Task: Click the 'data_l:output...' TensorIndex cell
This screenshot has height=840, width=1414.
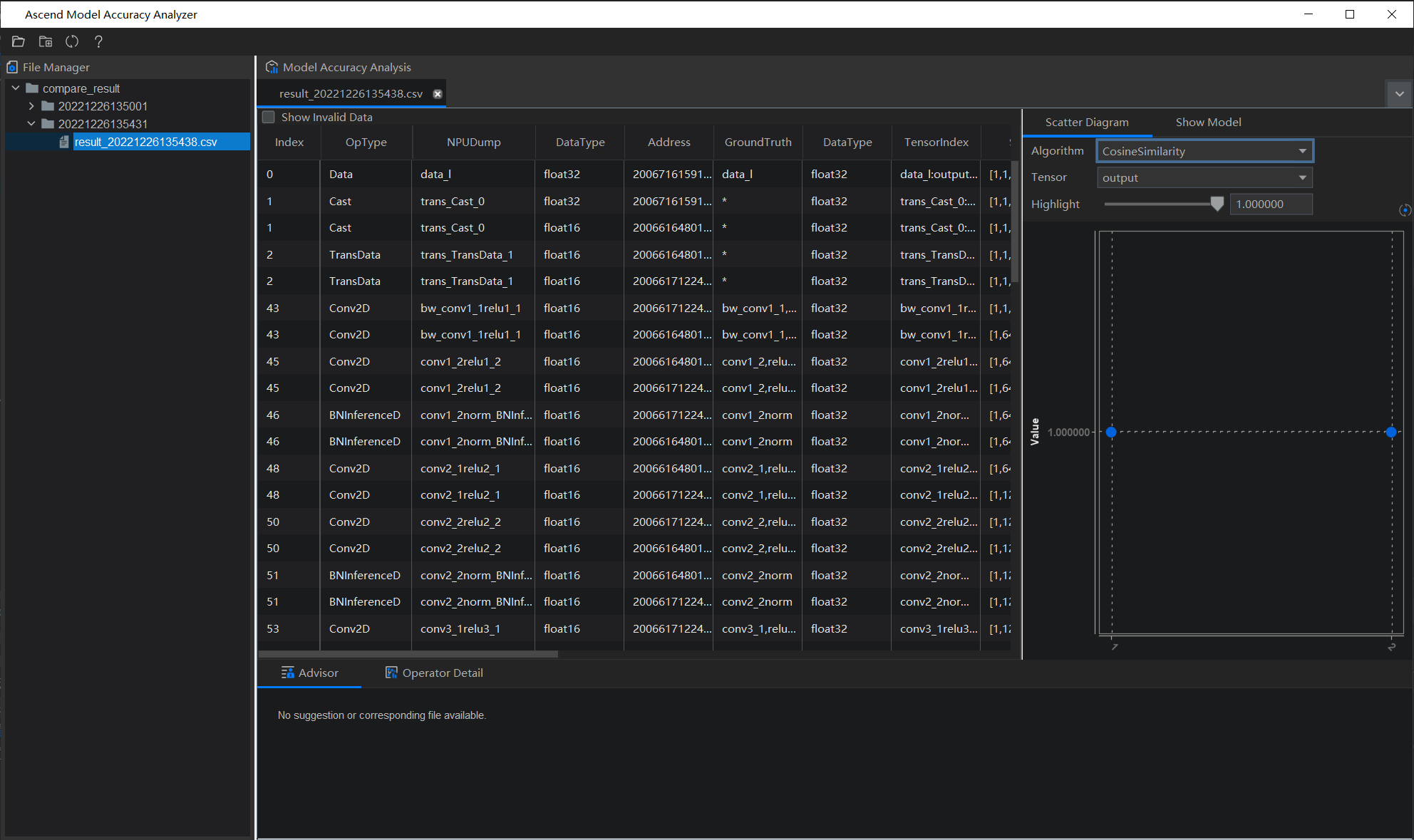Action: point(936,175)
